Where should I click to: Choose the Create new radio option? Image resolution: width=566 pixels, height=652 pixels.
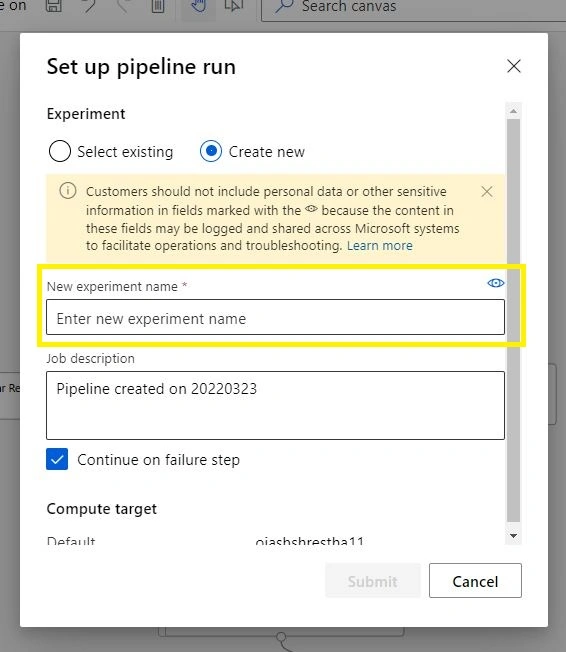click(x=211, y=151)
